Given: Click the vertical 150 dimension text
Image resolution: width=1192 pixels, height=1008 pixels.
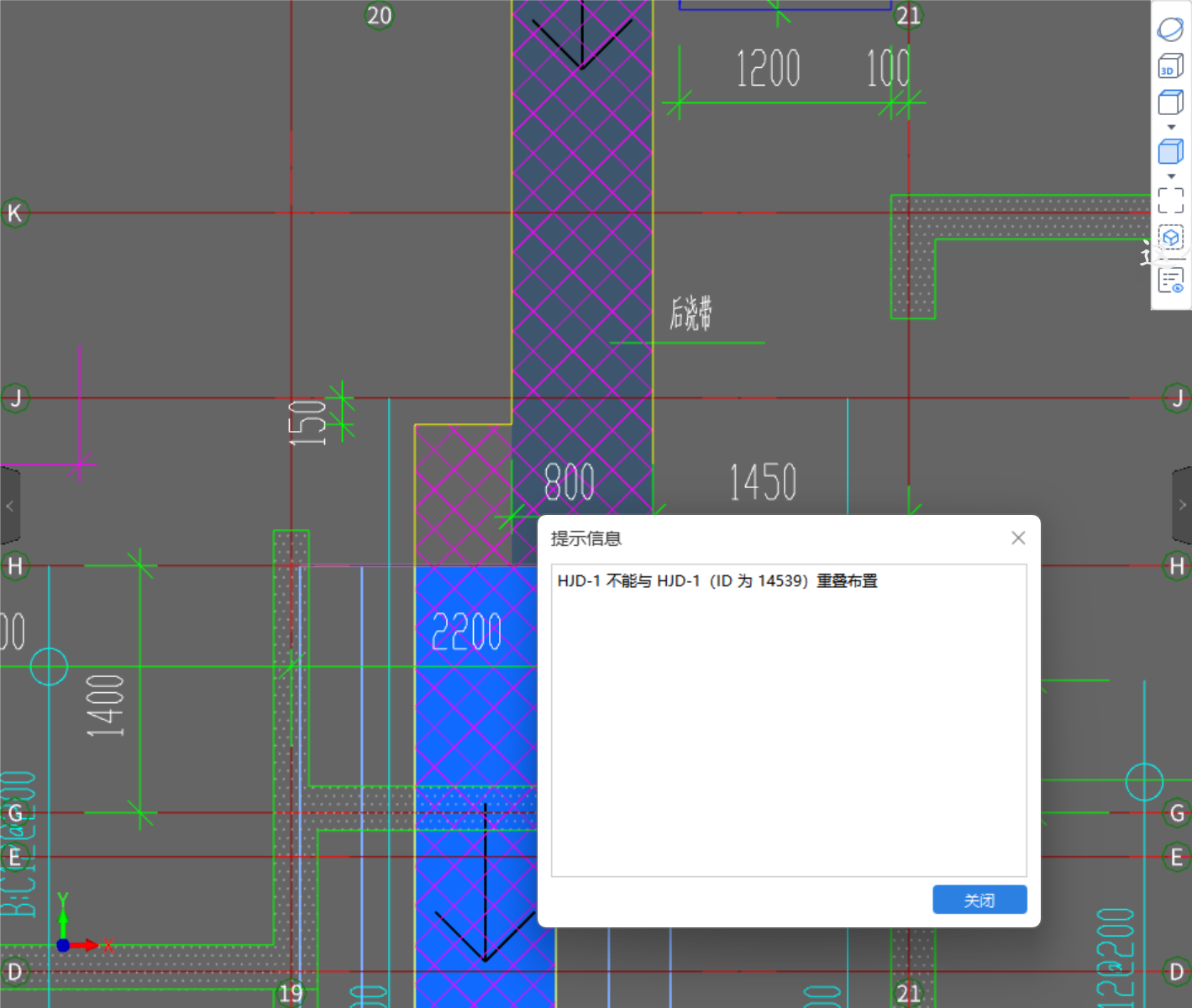Looking at the screenshot, I should [307, 423].
